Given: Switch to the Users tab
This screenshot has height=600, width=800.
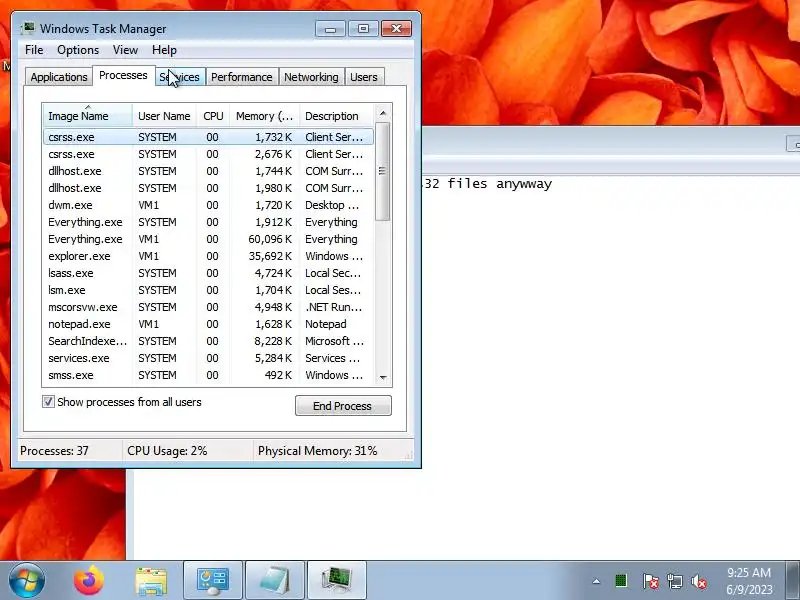Looking at the screenshot, I should (364, 77).
